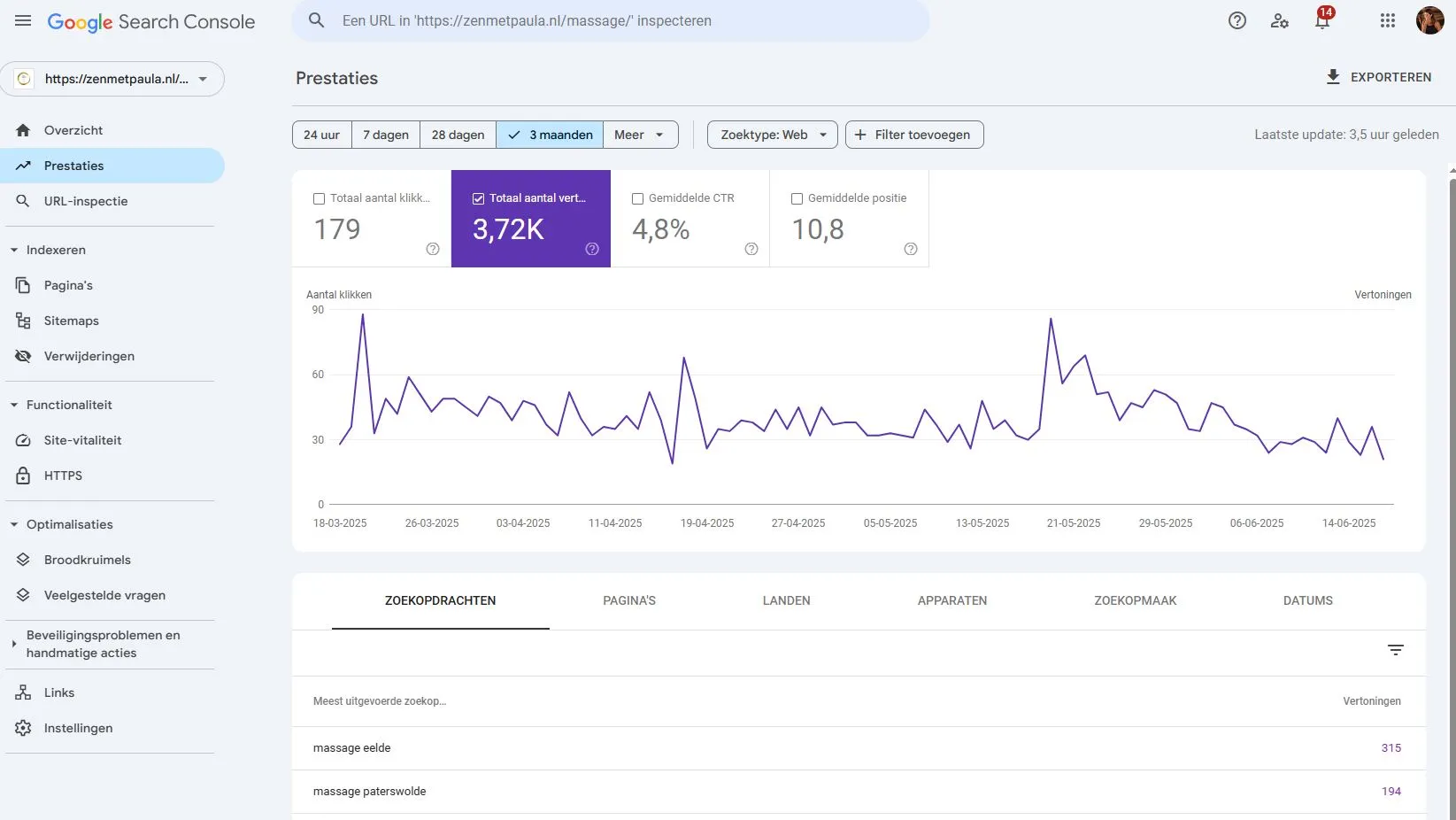Click the Broodkruimels layers icon
Viewport: 1456px width, 820px height.
[23, 560]
